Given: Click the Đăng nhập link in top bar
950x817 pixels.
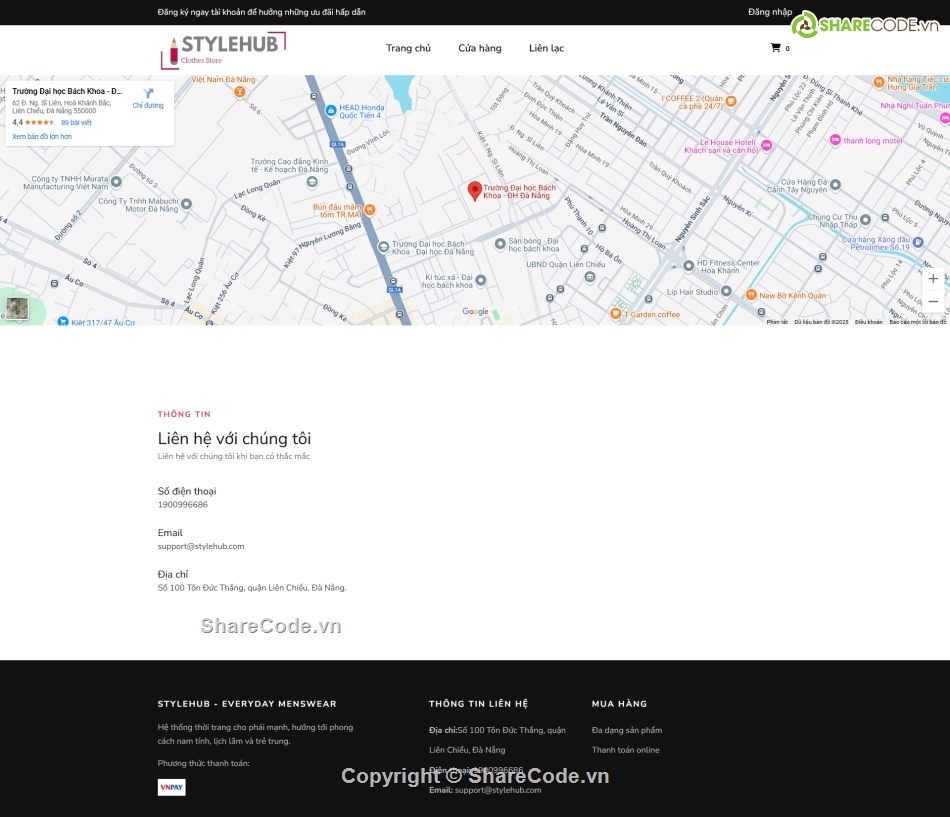Looking at the screenshot, I should tap(770, 12).
